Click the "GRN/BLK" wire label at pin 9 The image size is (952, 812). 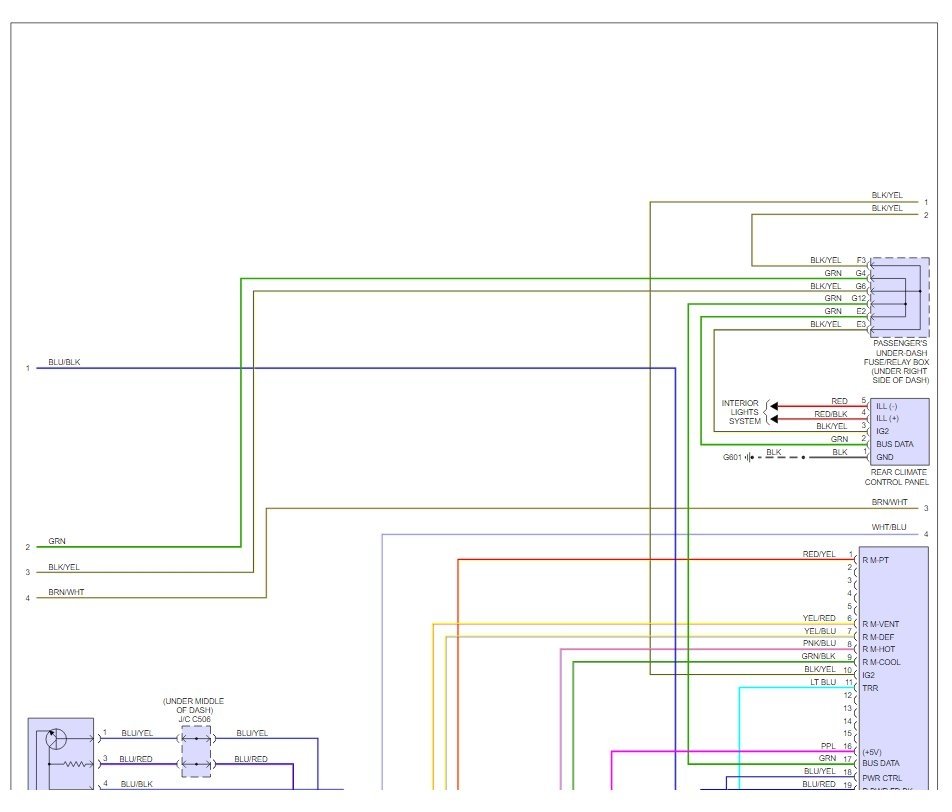click(818, 657)
